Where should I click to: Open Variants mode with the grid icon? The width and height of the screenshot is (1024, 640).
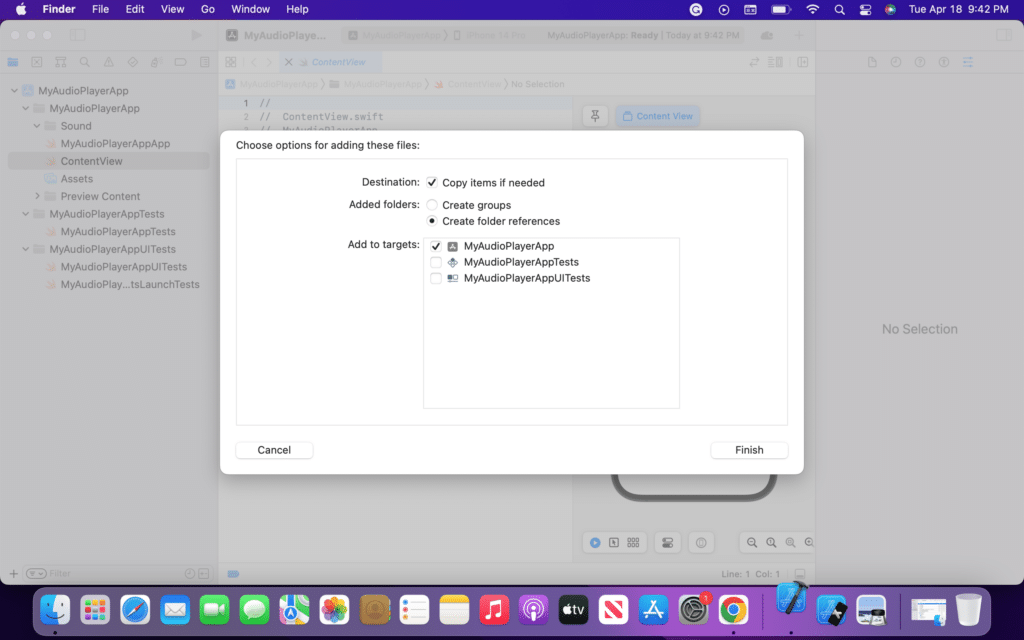coord(633,542)
